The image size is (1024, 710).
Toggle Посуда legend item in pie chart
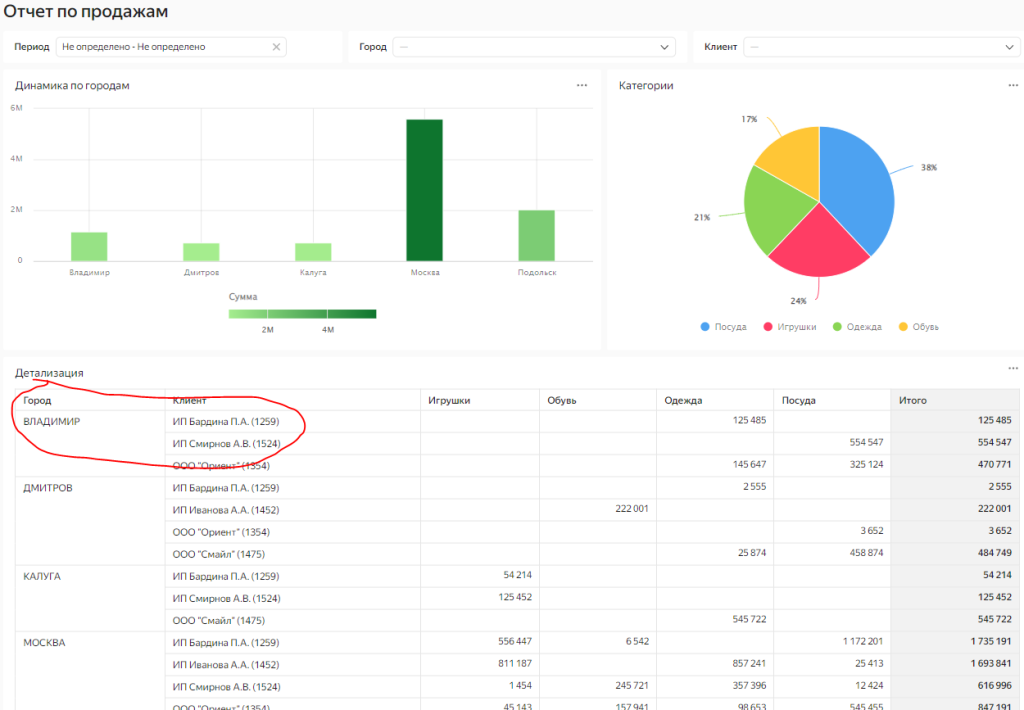[x=724, y=327]
